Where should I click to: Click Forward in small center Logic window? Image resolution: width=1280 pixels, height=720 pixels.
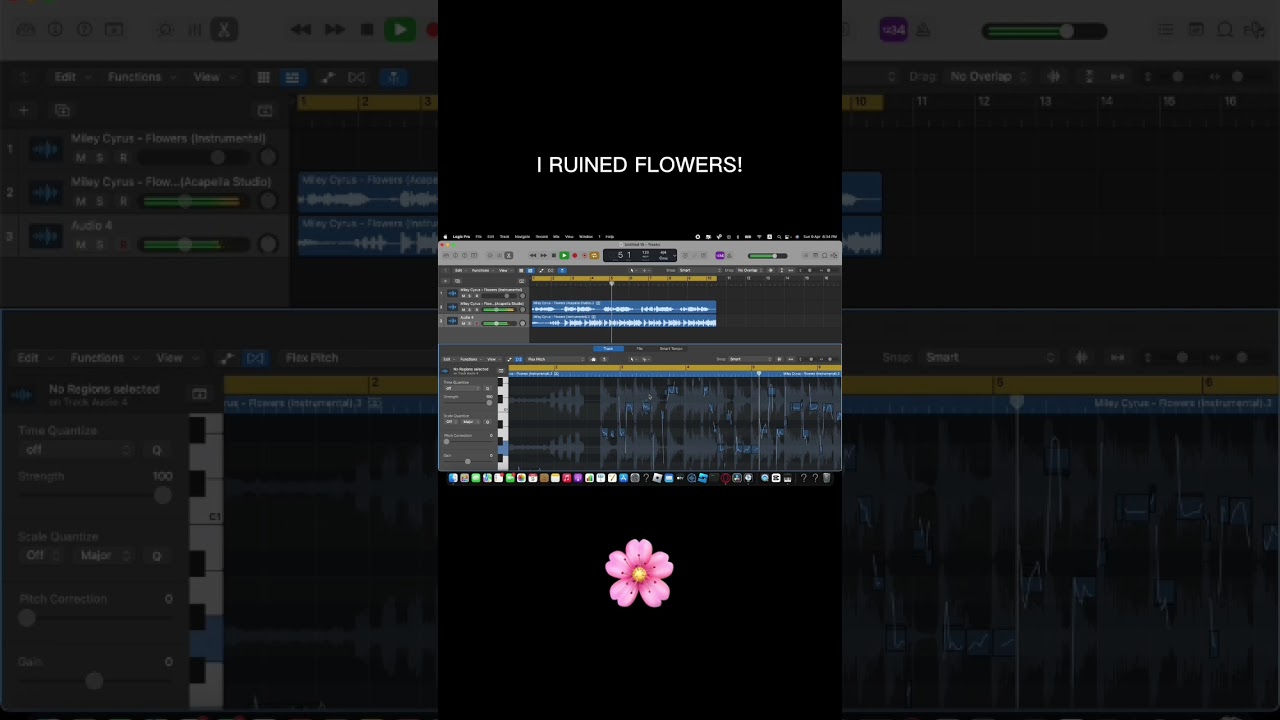544,255
